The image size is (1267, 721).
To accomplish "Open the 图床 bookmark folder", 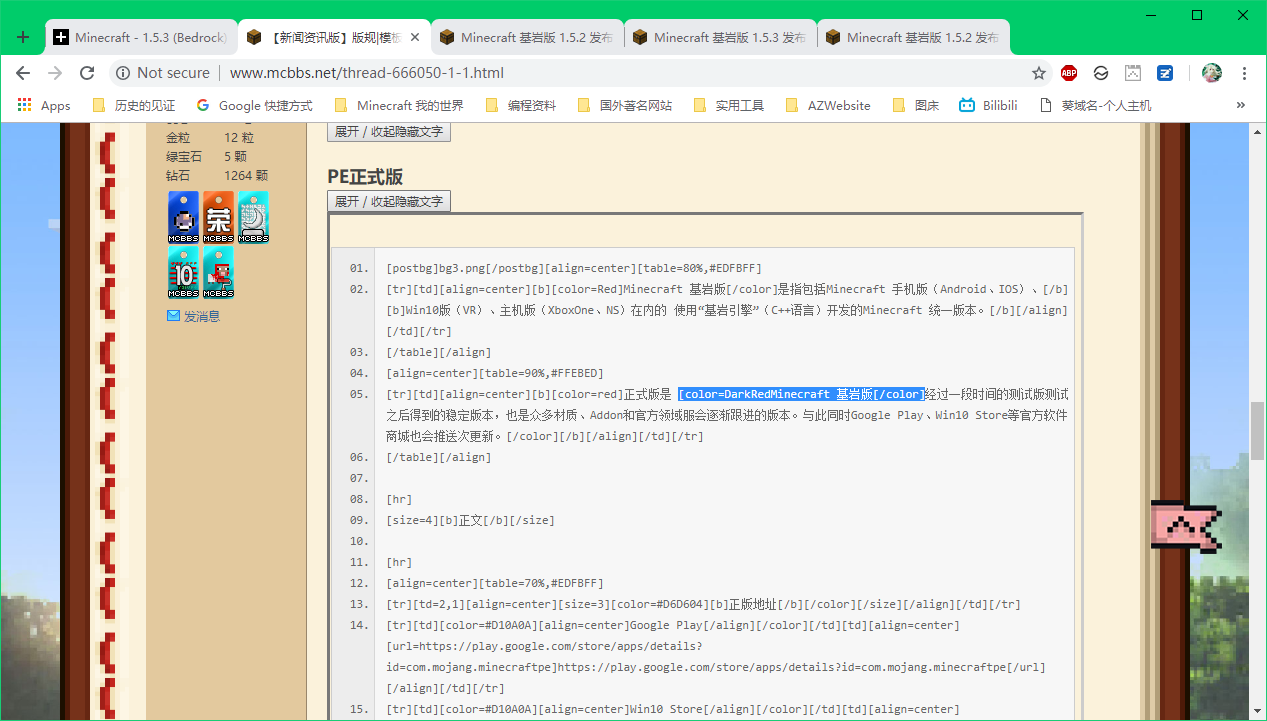I will coord(916,105).
